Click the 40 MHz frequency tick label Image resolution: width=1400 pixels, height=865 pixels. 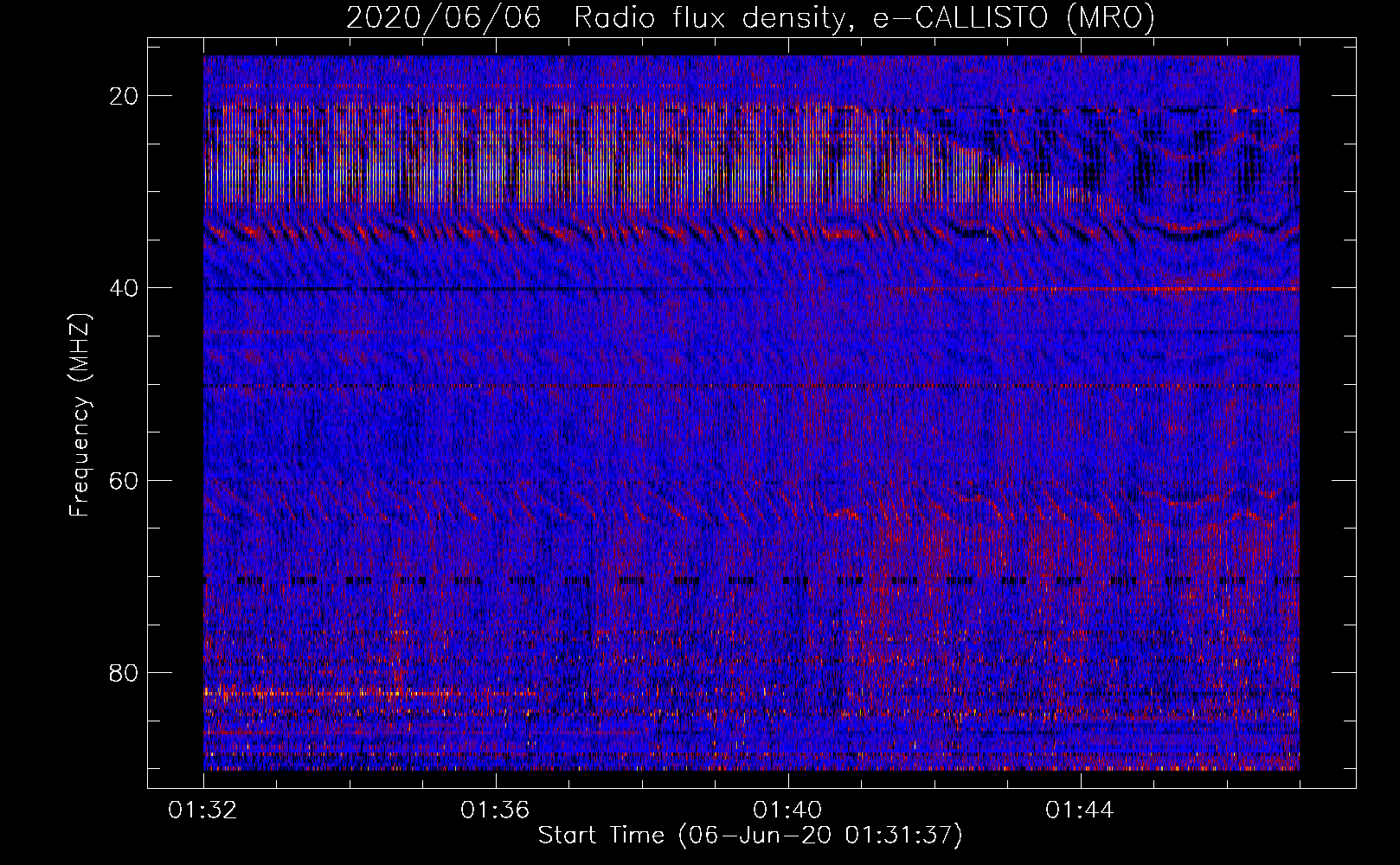(125, 288)
